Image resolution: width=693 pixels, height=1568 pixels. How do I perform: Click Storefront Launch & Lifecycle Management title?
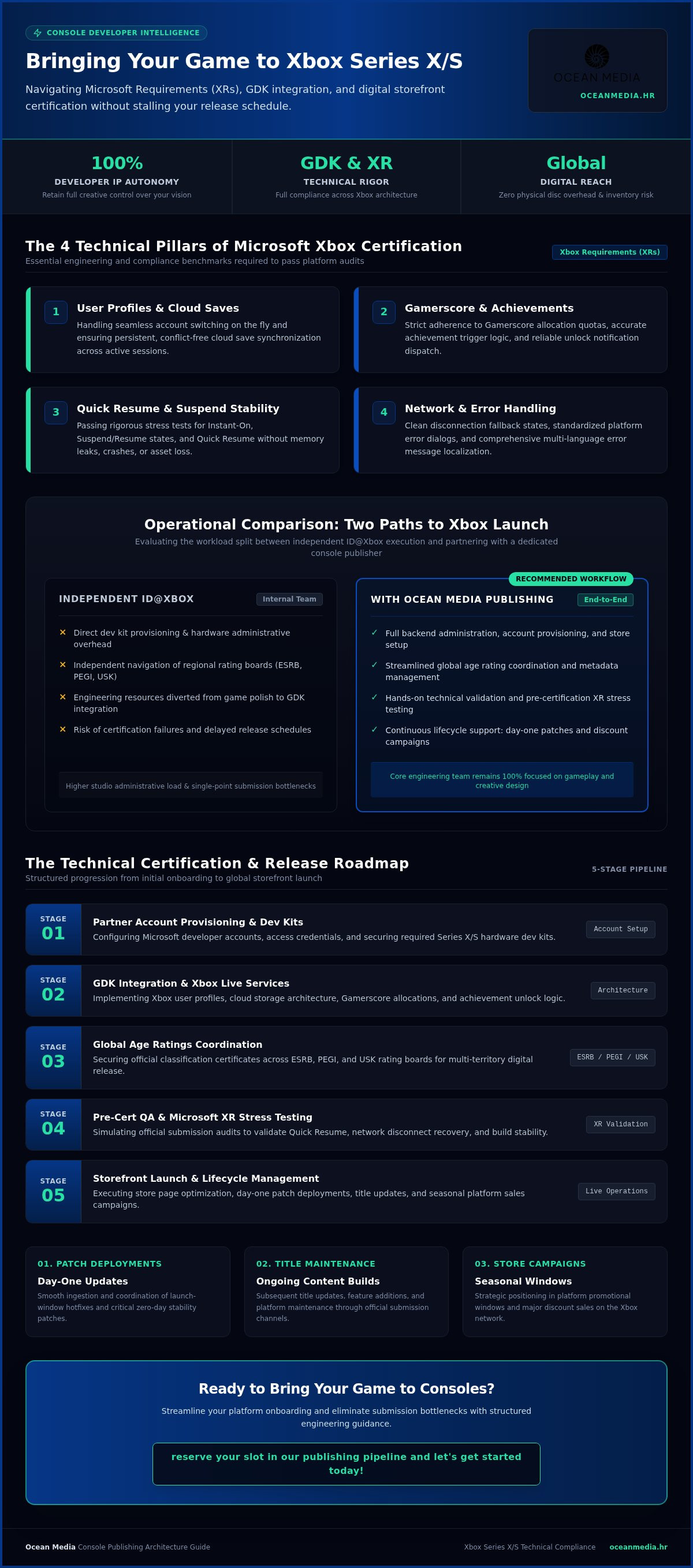[x=206, y=1178]
